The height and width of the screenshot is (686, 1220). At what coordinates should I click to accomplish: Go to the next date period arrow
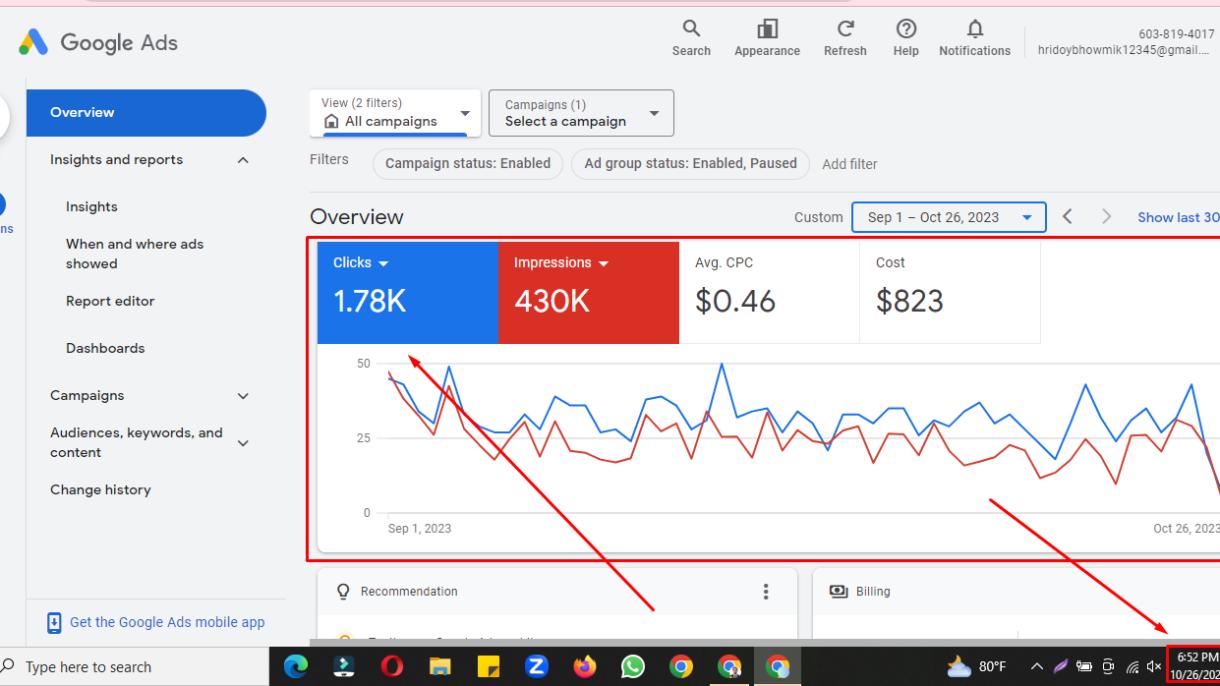1106,217
